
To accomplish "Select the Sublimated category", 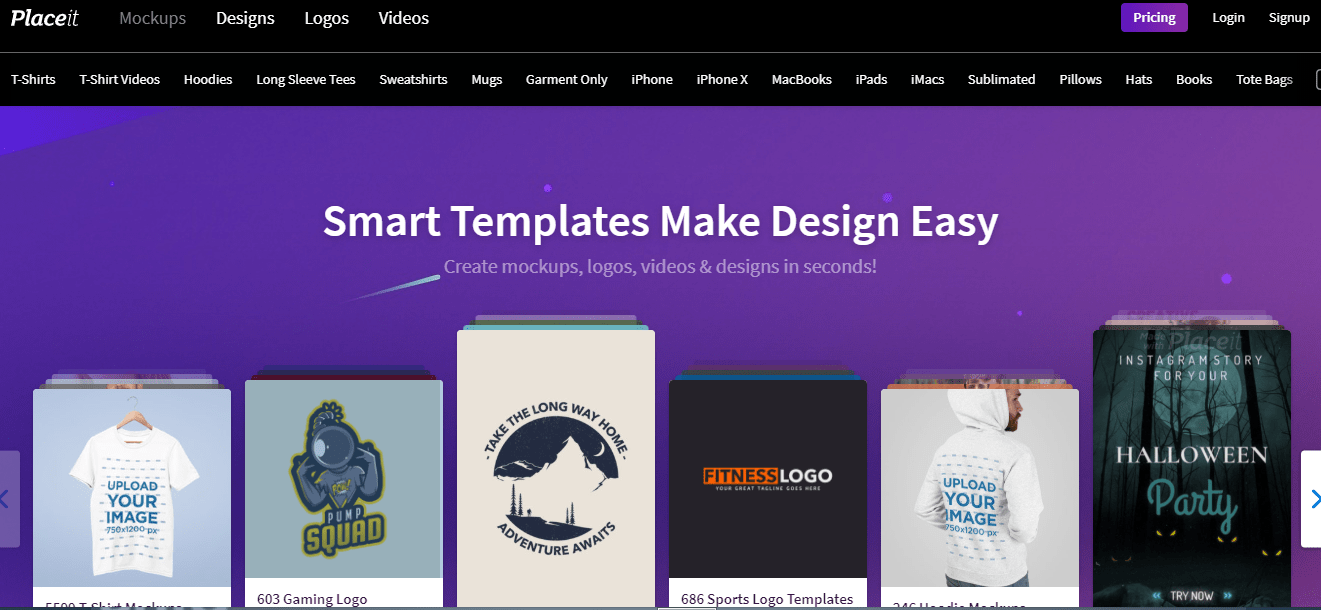I will pyautogui.click(x=1001, y=80).
